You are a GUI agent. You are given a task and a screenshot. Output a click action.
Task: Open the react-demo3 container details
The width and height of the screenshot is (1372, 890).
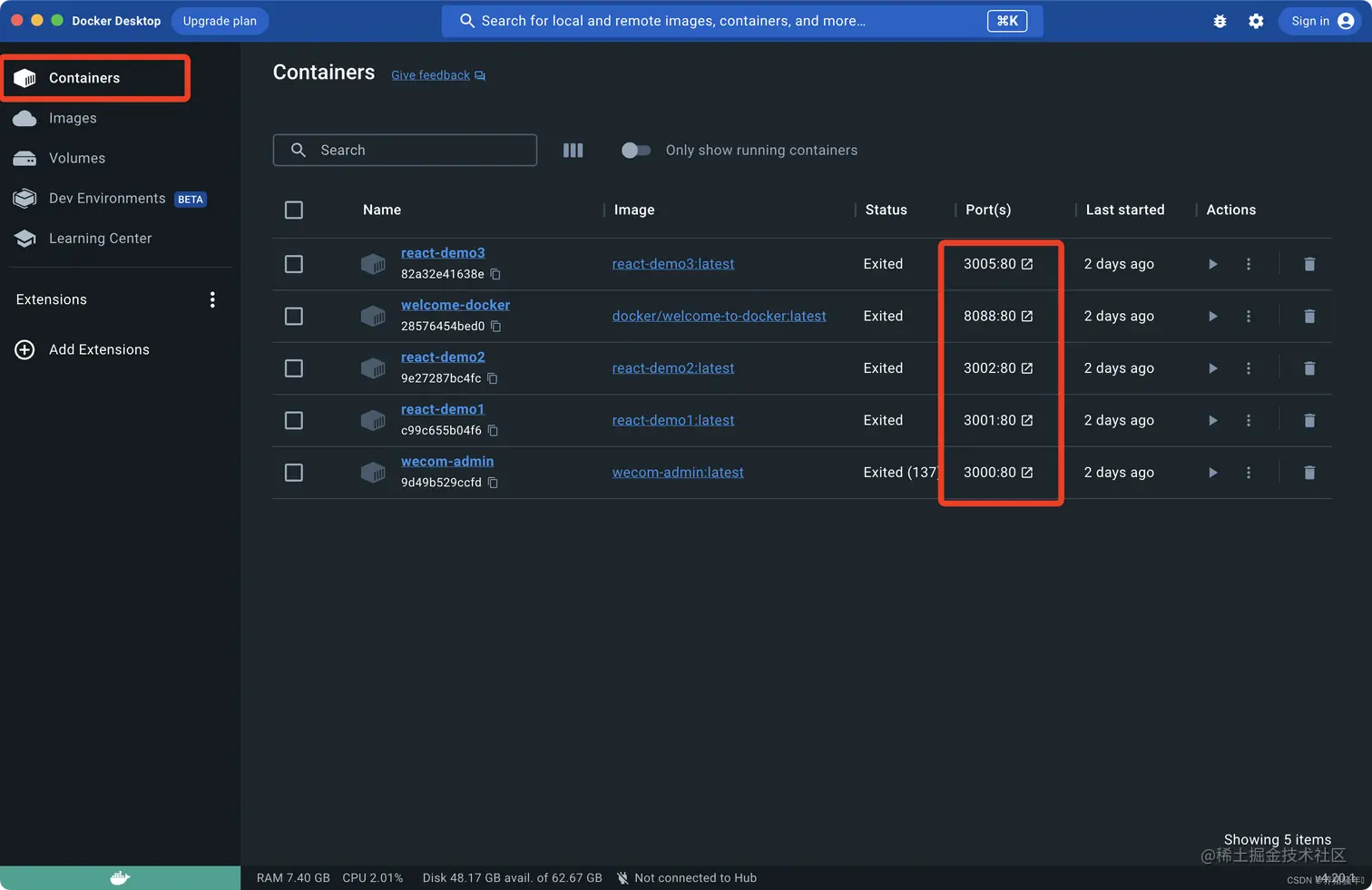[x=443, y=253]
